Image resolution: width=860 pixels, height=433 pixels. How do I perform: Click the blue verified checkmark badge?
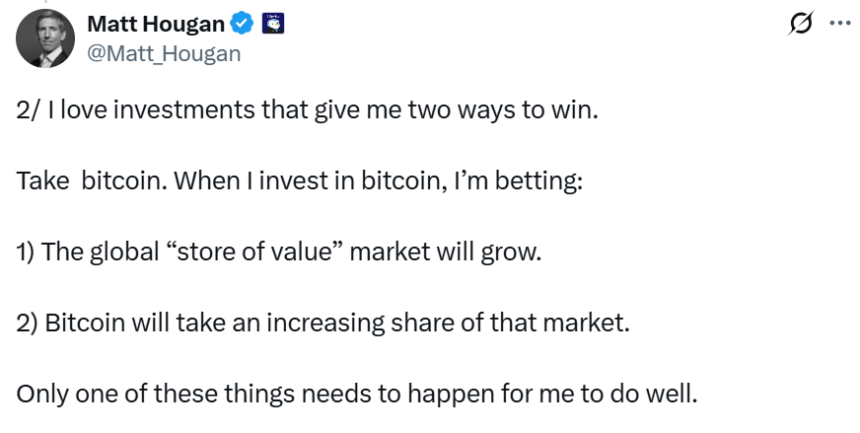[241, 25]
